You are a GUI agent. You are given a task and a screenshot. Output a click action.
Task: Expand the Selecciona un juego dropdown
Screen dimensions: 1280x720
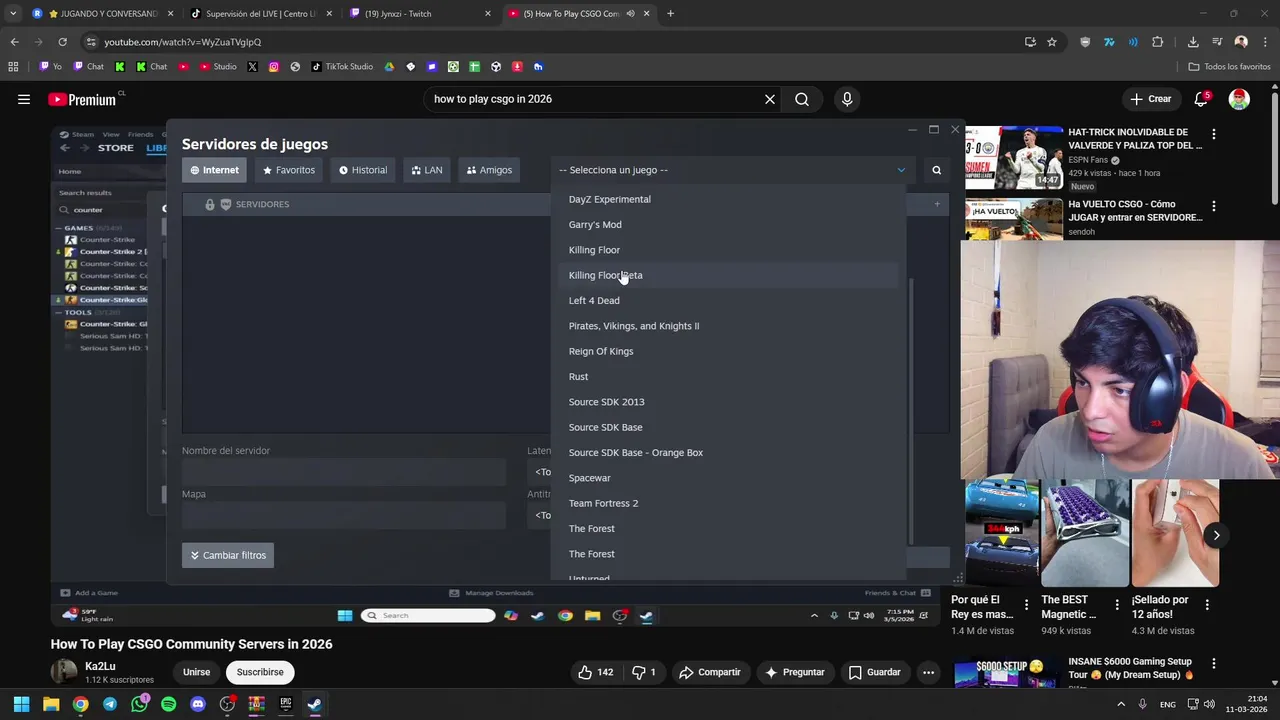click(x=732, y=170)
